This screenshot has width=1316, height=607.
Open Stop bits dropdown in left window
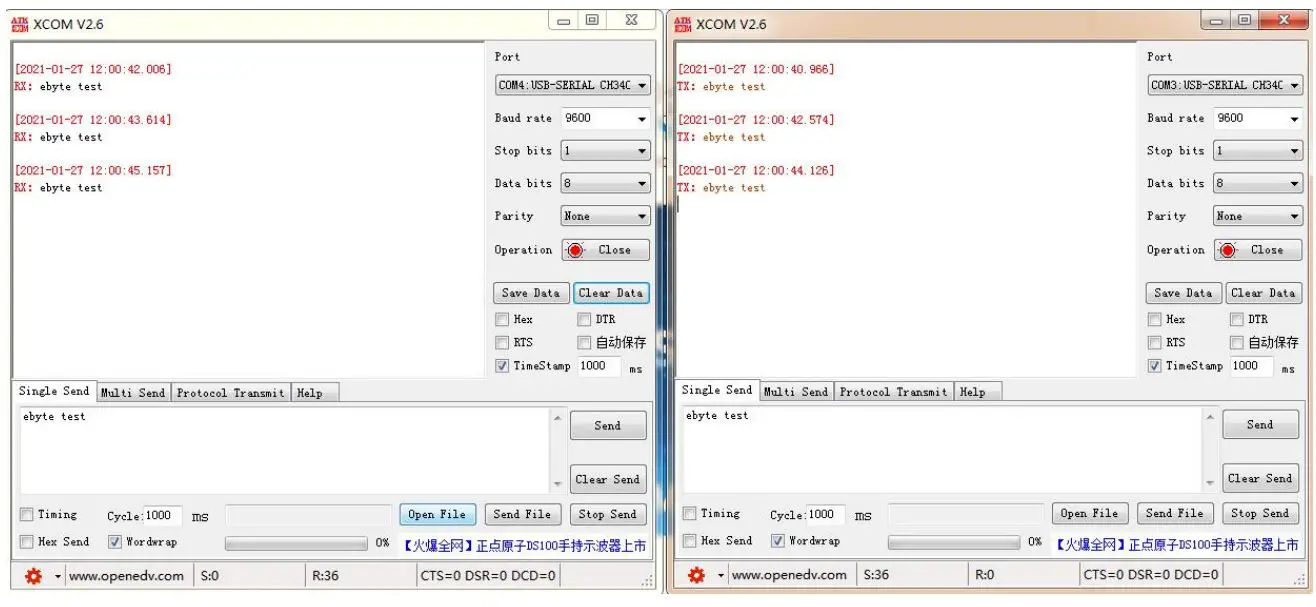pos(606,151)
